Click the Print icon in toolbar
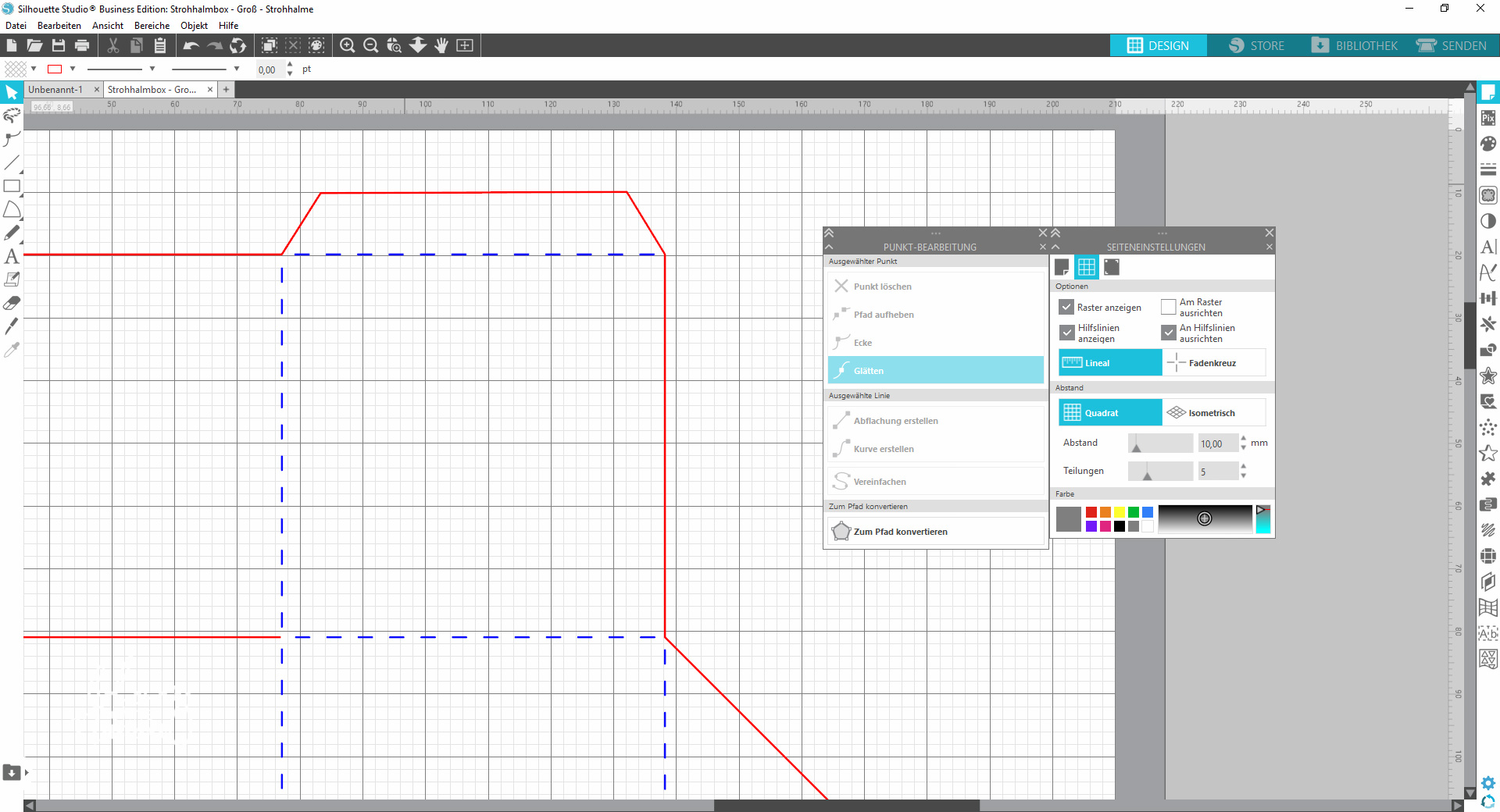Screen dimensions: 1500x812 click(x=82, y=46)
